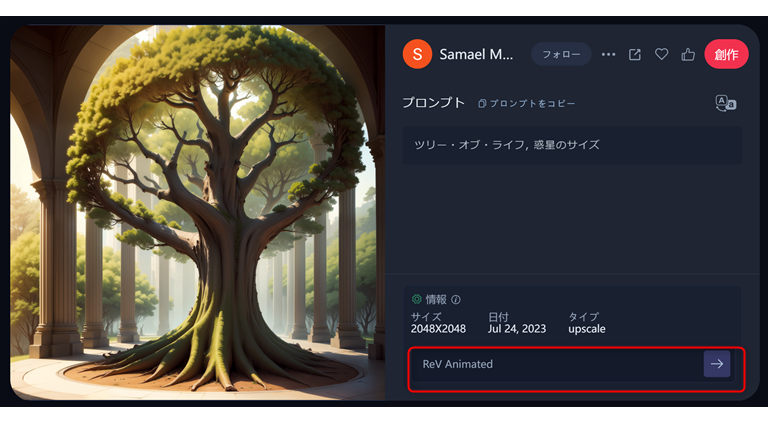Screen dimensions: 768x423
Task: Toggle the thumbs-up like icon
Action: (688, 54)
